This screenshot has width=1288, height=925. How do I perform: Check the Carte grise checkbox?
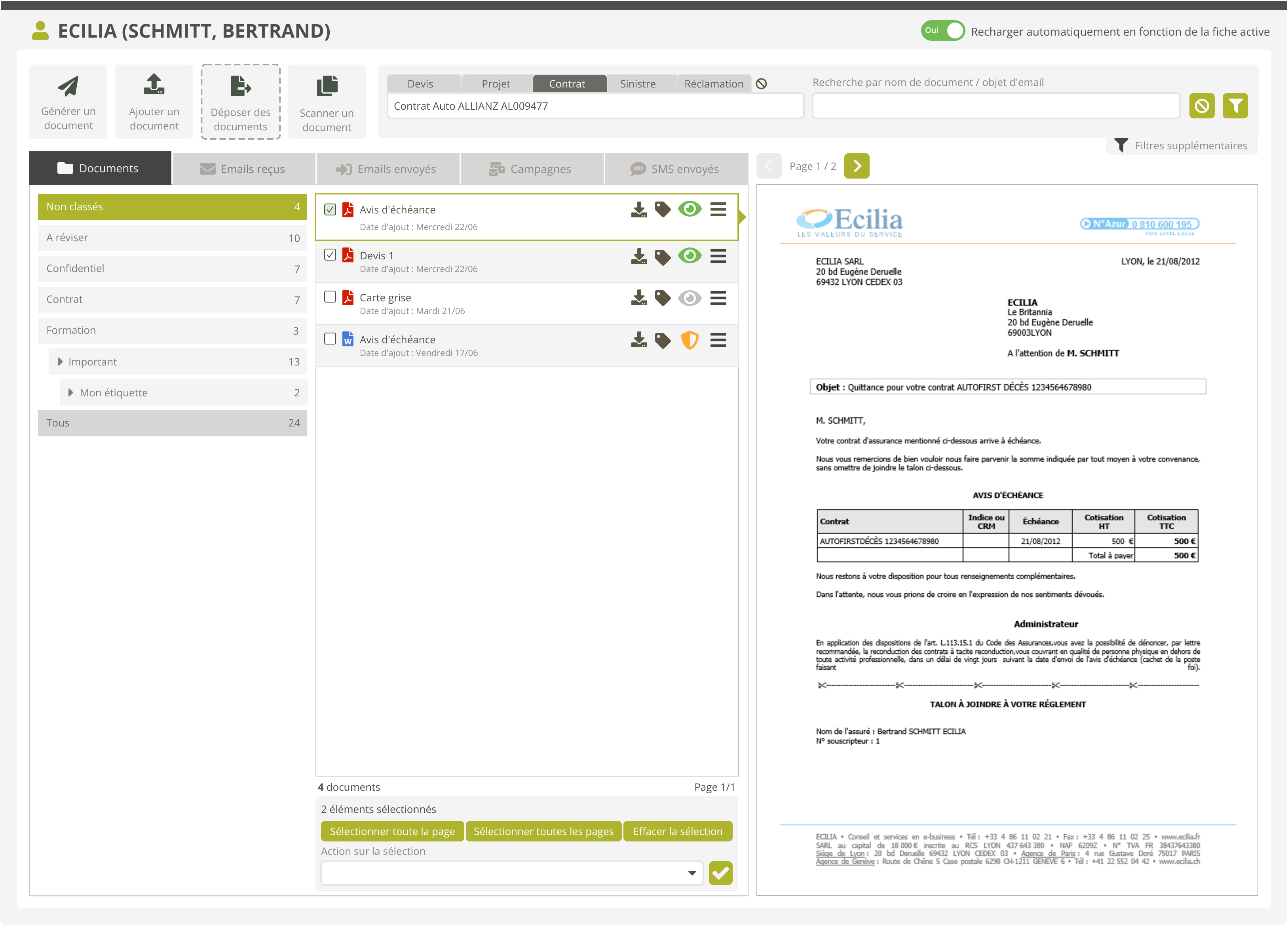330,297
